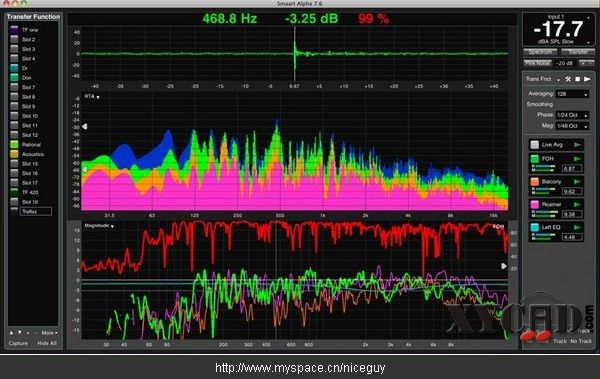Activate the Balcony measurement play arrow
The image size is (600, 379).
coord(577,181)
